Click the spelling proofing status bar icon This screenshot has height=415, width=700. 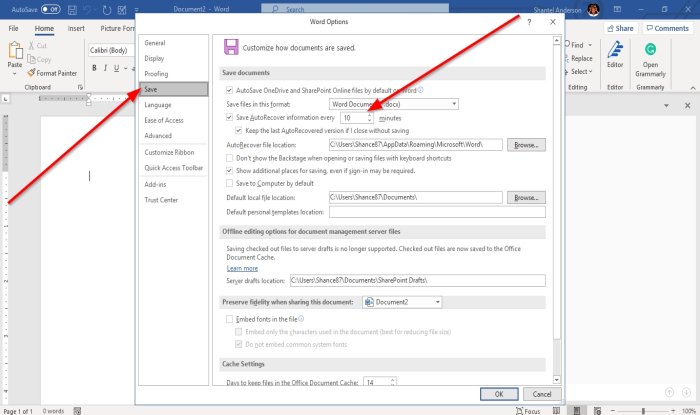click(x=77, y=411)
